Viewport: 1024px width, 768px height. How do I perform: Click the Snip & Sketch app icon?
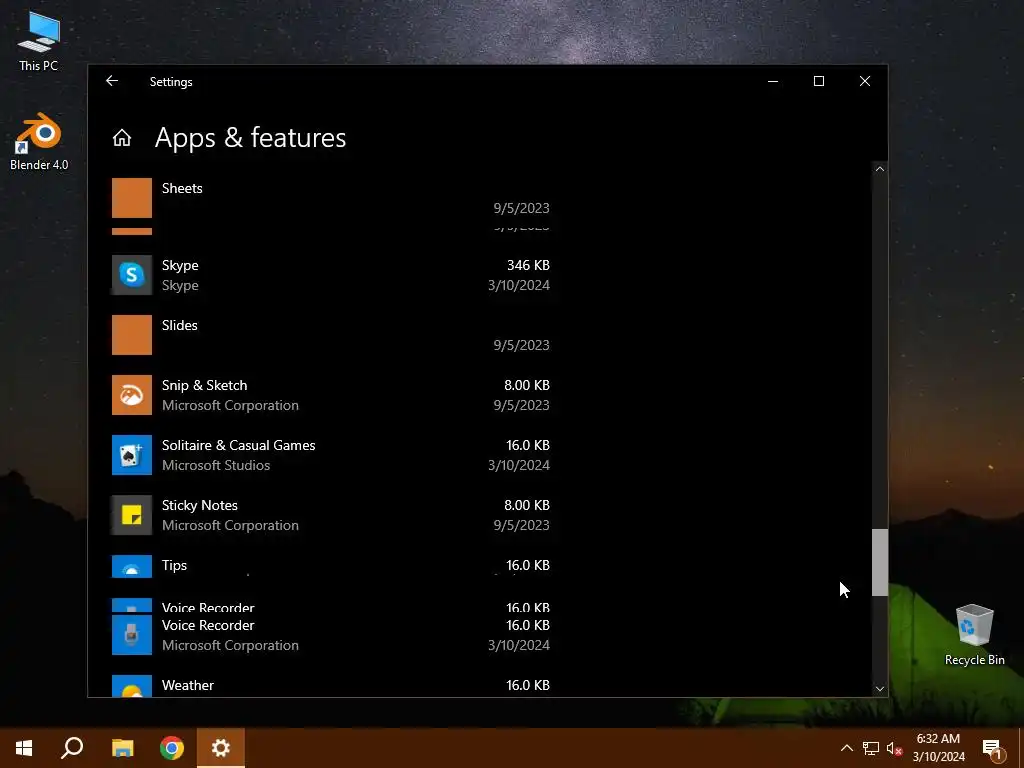(132, 395)
